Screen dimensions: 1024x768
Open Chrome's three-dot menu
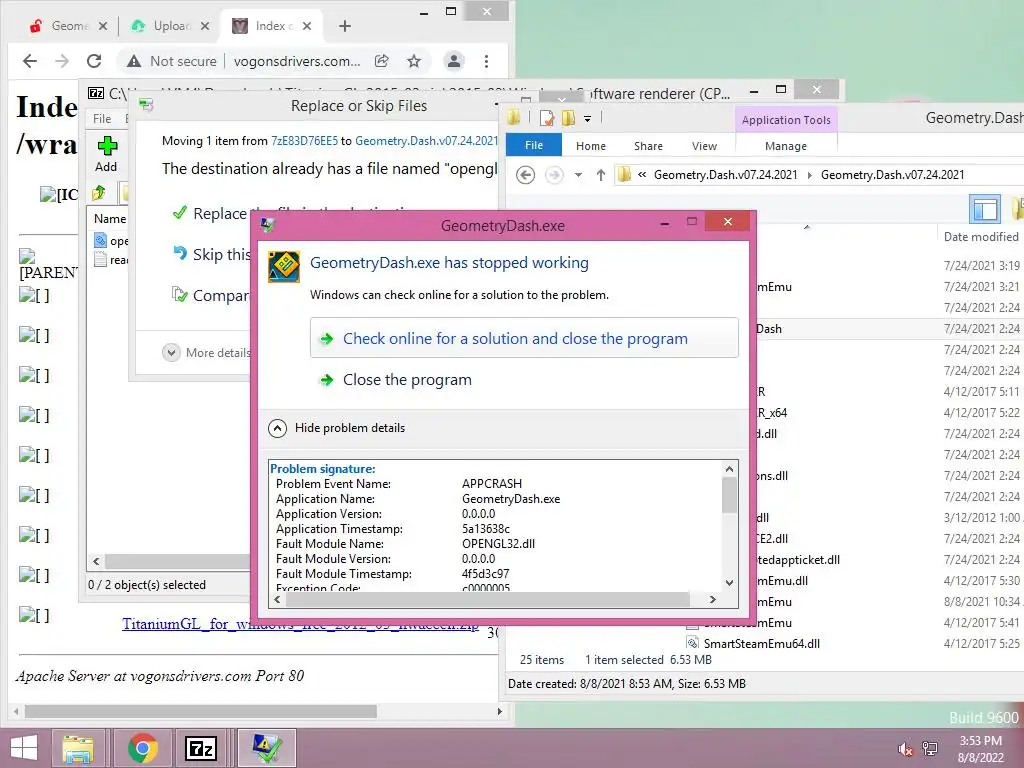[x=487, y=61]
